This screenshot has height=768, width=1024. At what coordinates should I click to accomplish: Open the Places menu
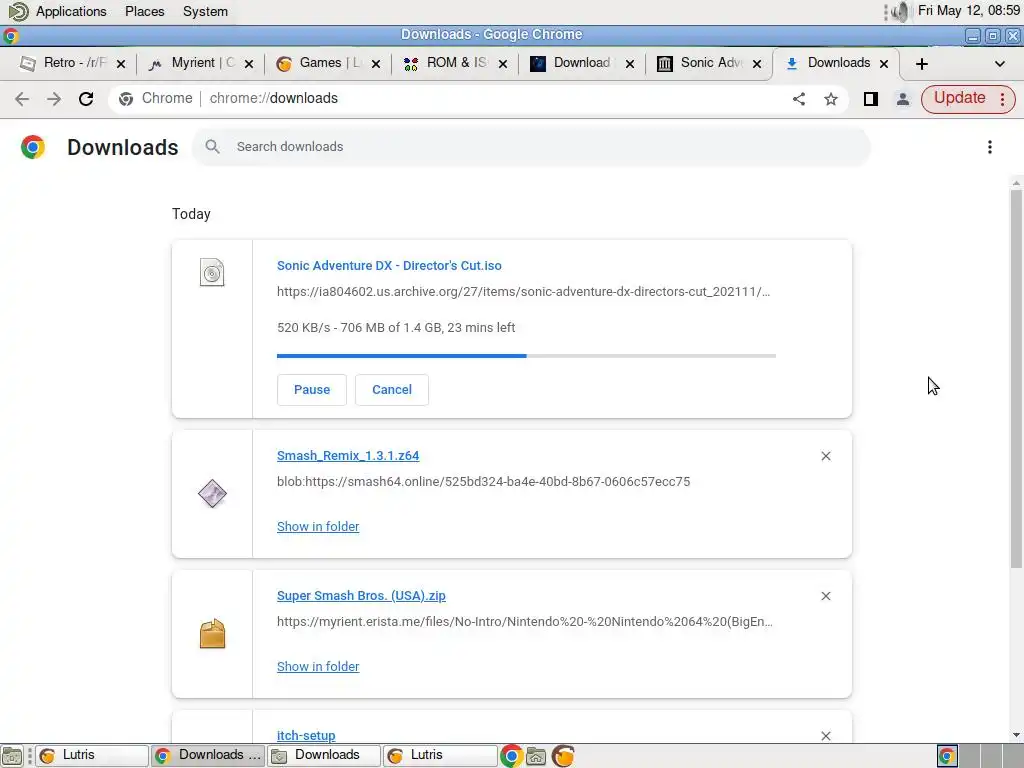(x=144, y=11)
